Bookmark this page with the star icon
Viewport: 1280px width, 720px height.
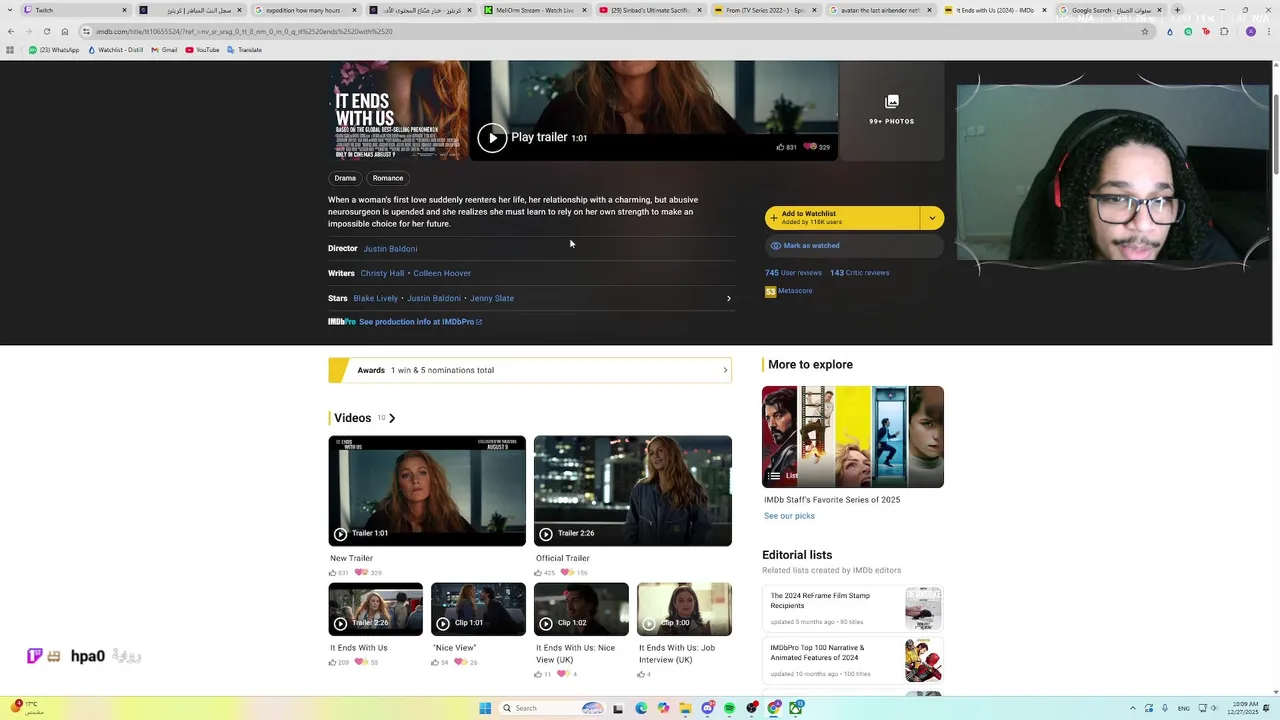(x=1145, y=31)
